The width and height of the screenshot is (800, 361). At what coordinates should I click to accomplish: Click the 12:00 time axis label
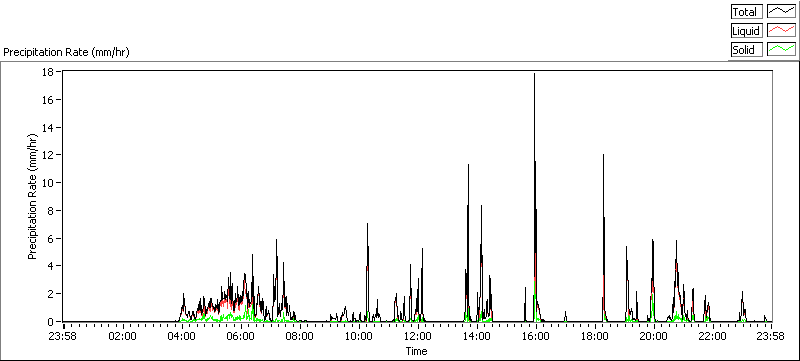[418, 336]
